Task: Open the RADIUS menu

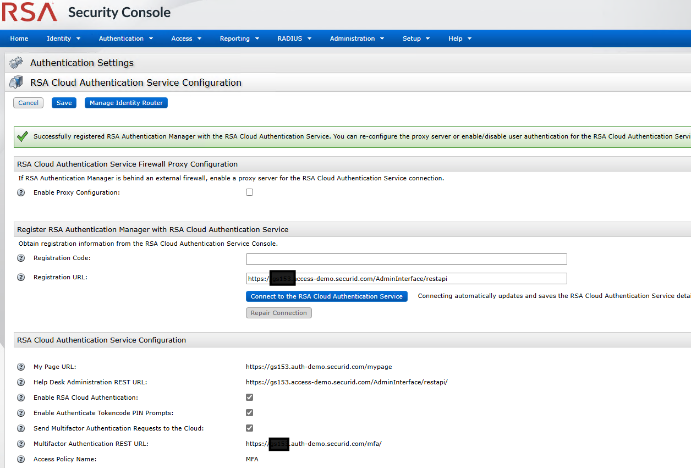Action: pos(294,38)
